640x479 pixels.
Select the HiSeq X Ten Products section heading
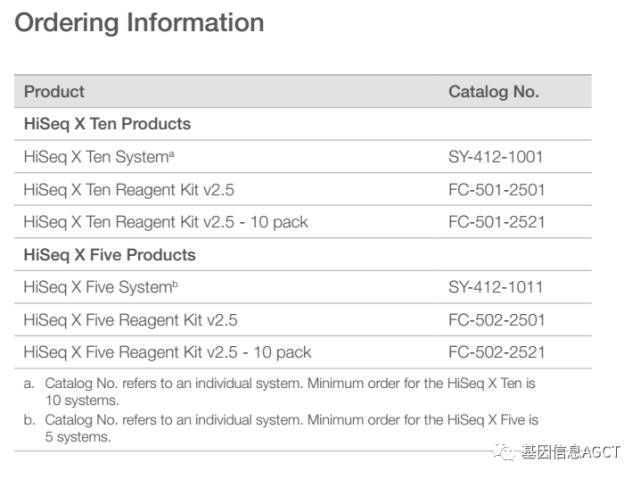(107, 124)
